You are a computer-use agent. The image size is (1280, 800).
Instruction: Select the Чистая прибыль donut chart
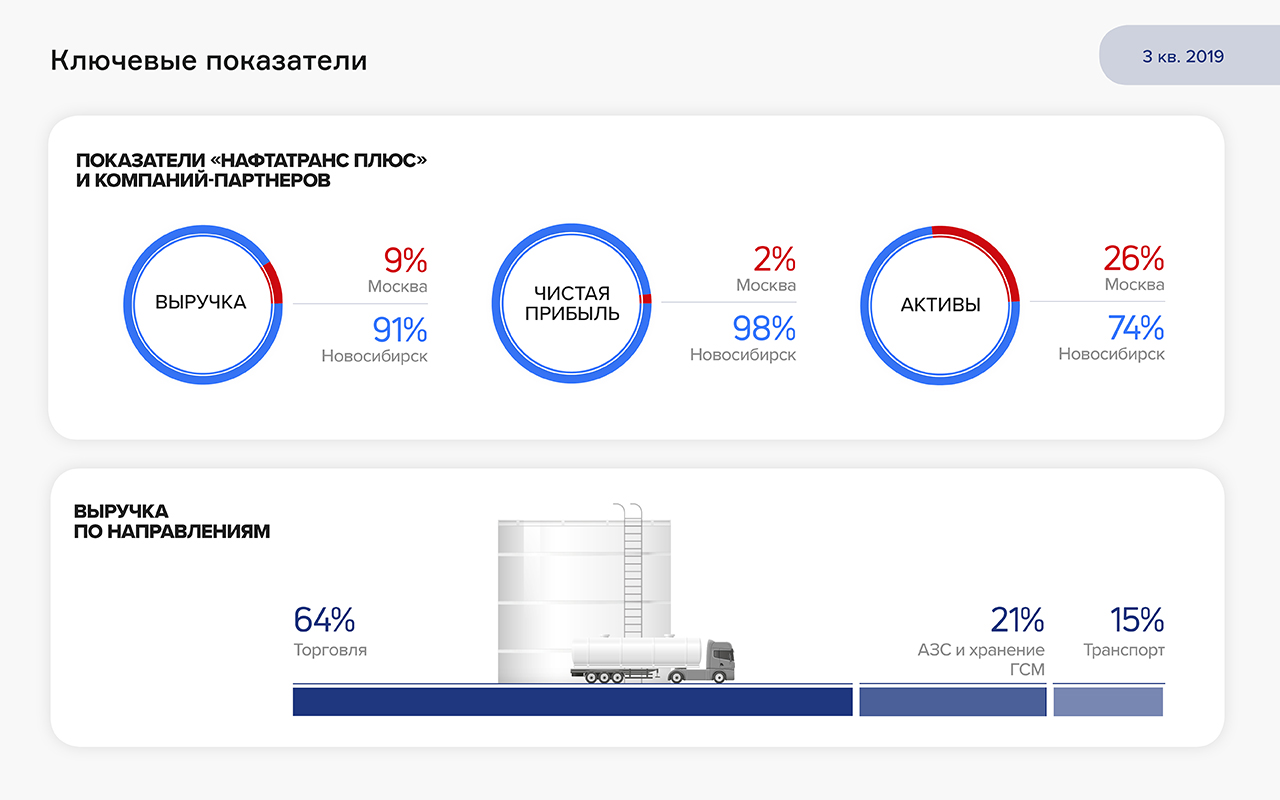pos(571,302)
